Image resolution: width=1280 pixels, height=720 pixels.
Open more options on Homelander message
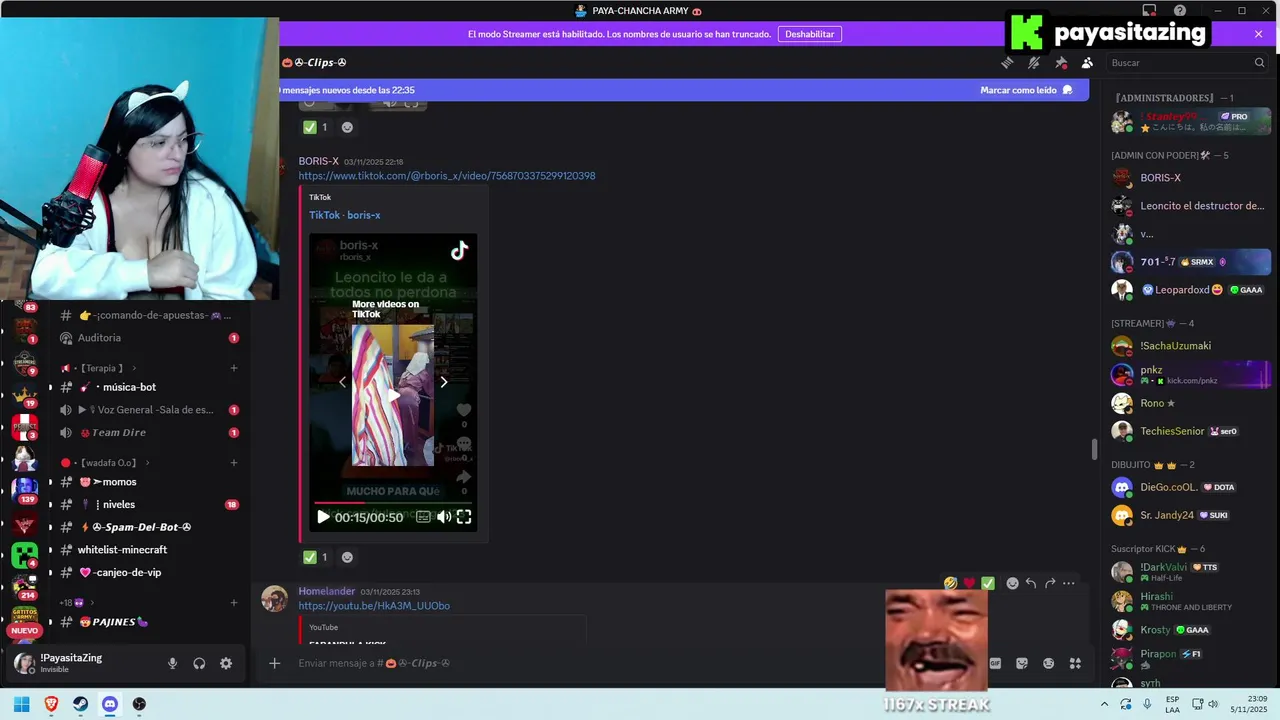pos(1069,583)
